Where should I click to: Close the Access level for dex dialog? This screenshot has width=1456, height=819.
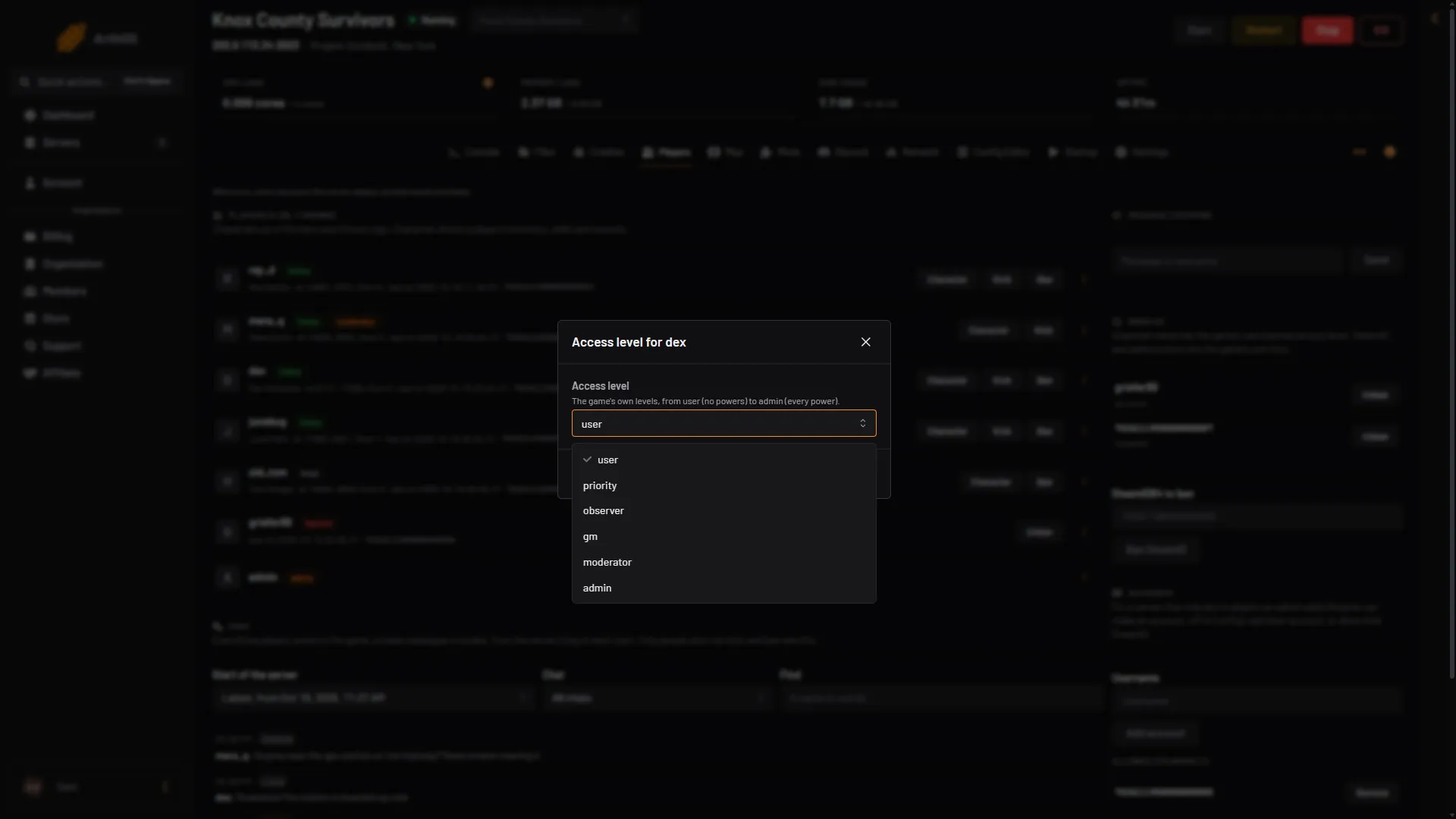click(x=865, y=342)
